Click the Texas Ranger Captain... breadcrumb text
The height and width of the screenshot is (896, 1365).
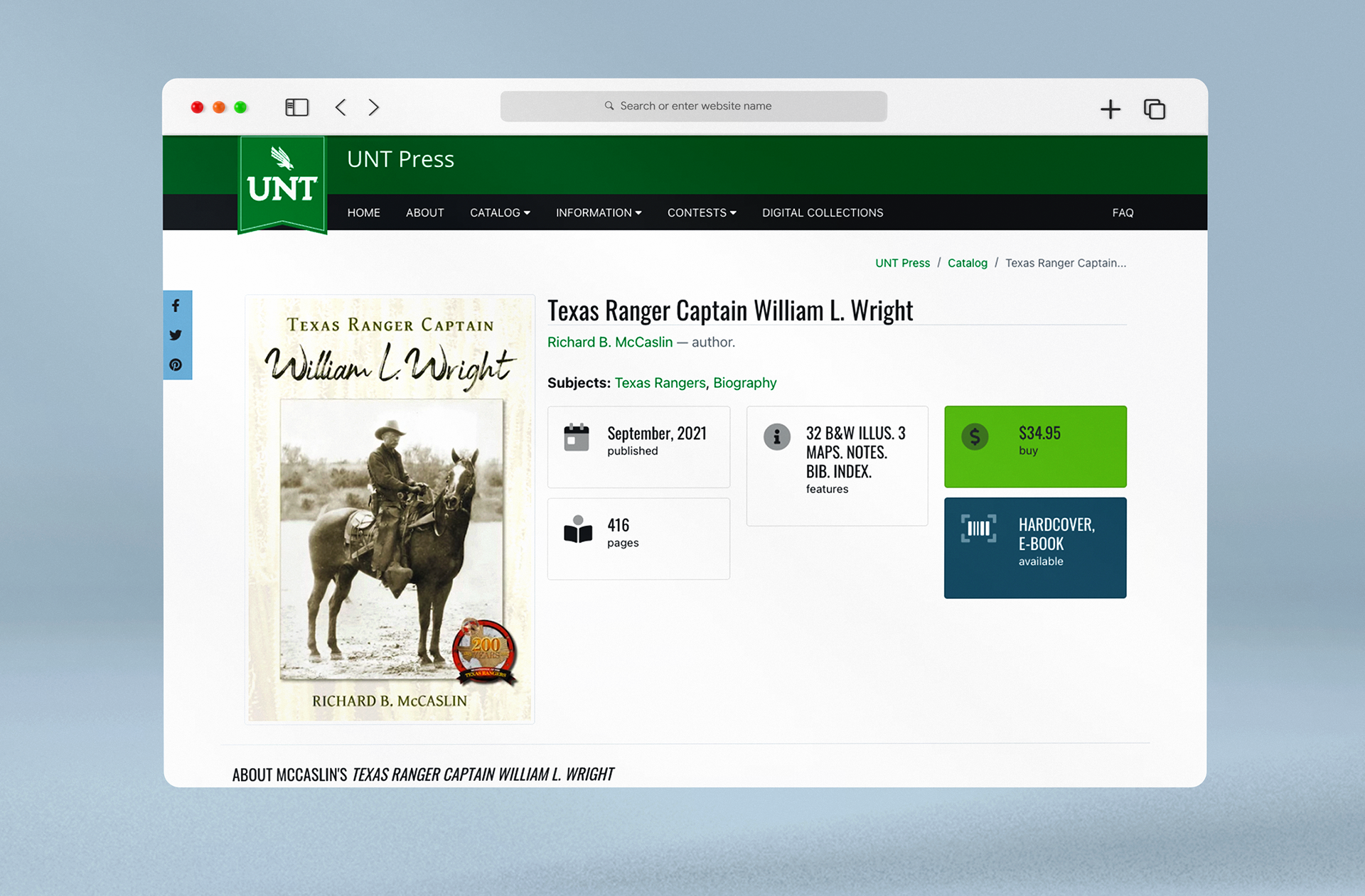click(x=1065, y=263)
